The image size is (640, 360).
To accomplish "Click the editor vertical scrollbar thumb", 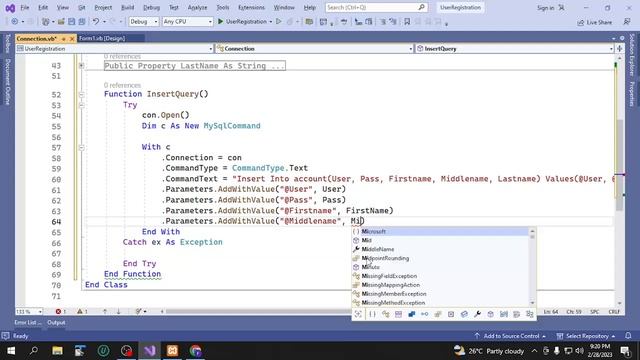I will tap(619, 164).
